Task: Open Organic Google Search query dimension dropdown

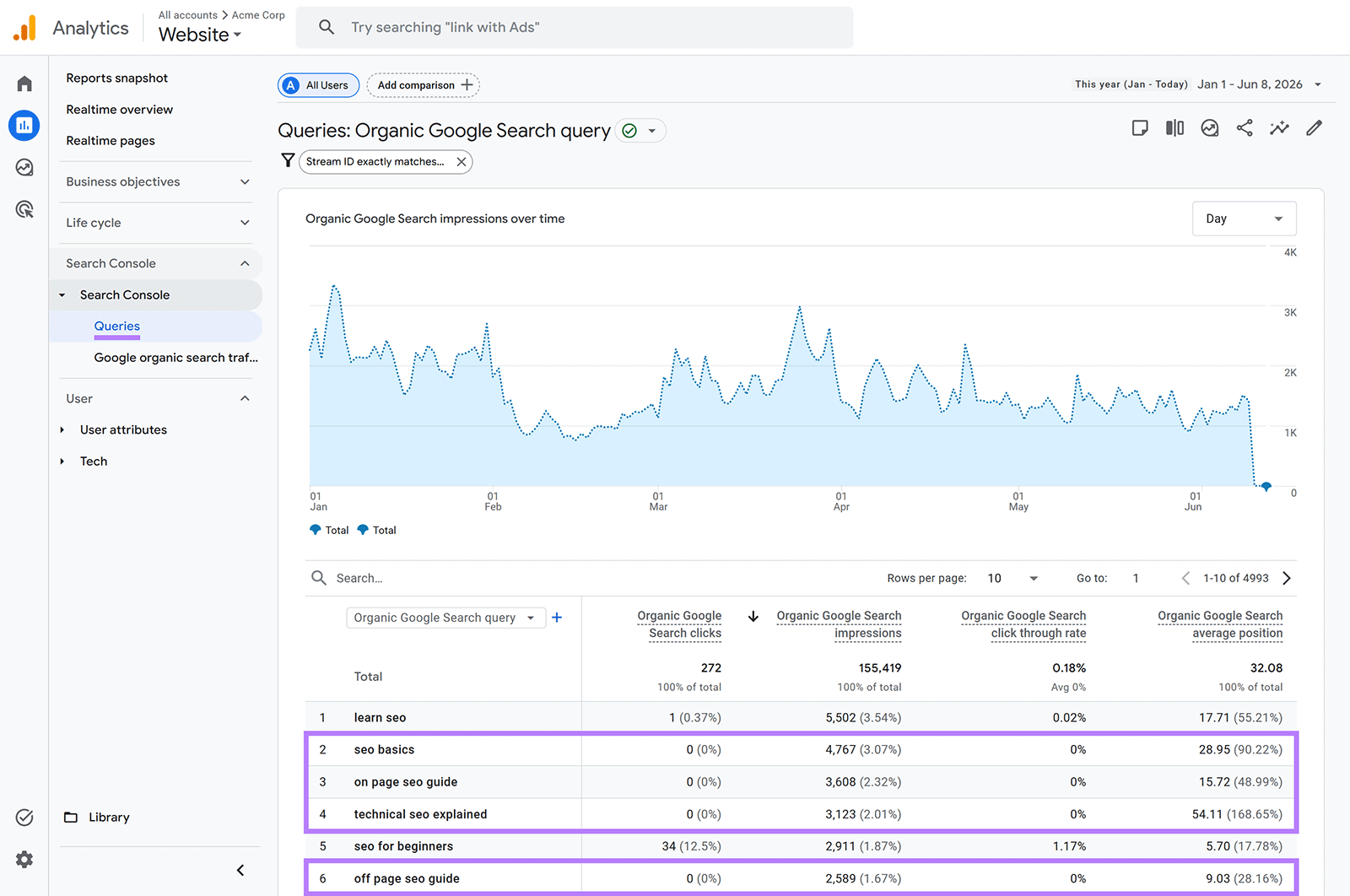Action: point(445,618)
